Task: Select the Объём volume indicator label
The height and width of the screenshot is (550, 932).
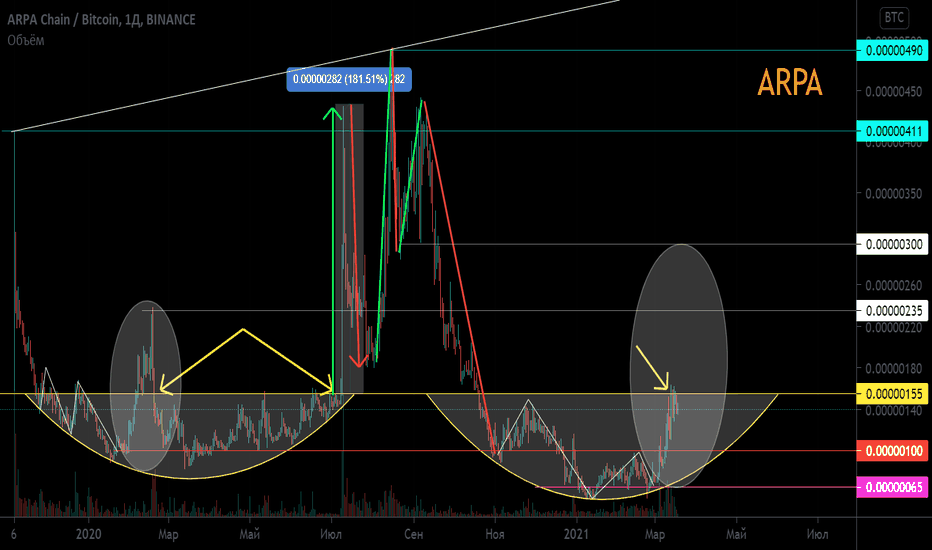Action: point(26,40)
